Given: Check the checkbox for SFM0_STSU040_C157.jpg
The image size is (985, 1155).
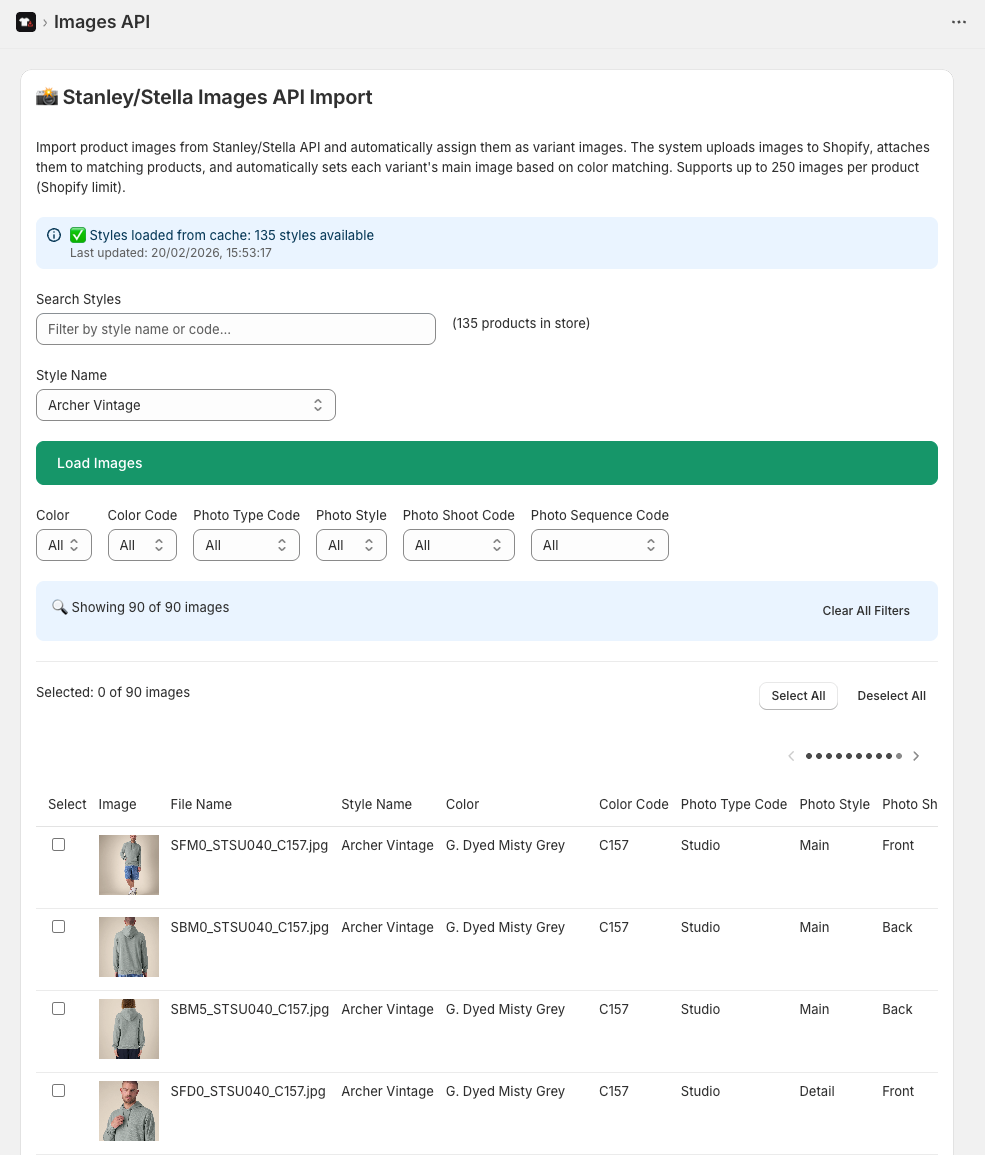Looking at the screenshot, I should tap(58, 844).
